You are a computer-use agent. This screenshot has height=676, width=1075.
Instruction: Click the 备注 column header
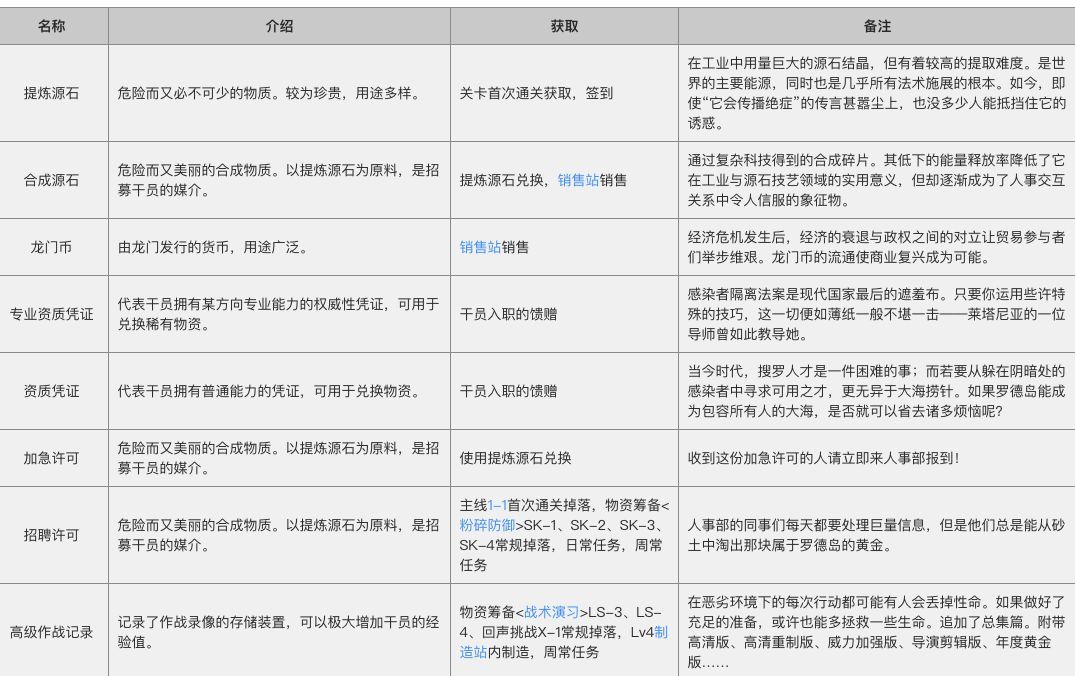click(x=876, y=27)
